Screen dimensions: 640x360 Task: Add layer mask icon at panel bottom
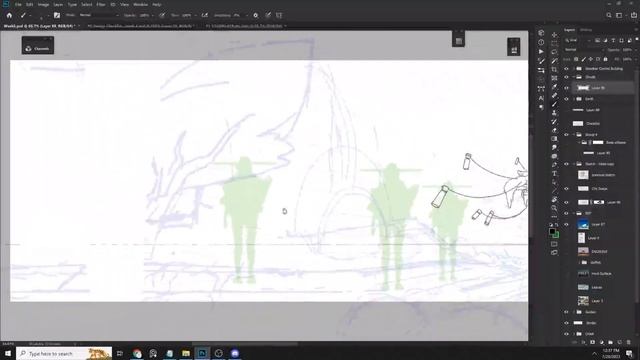click(593, 342)
